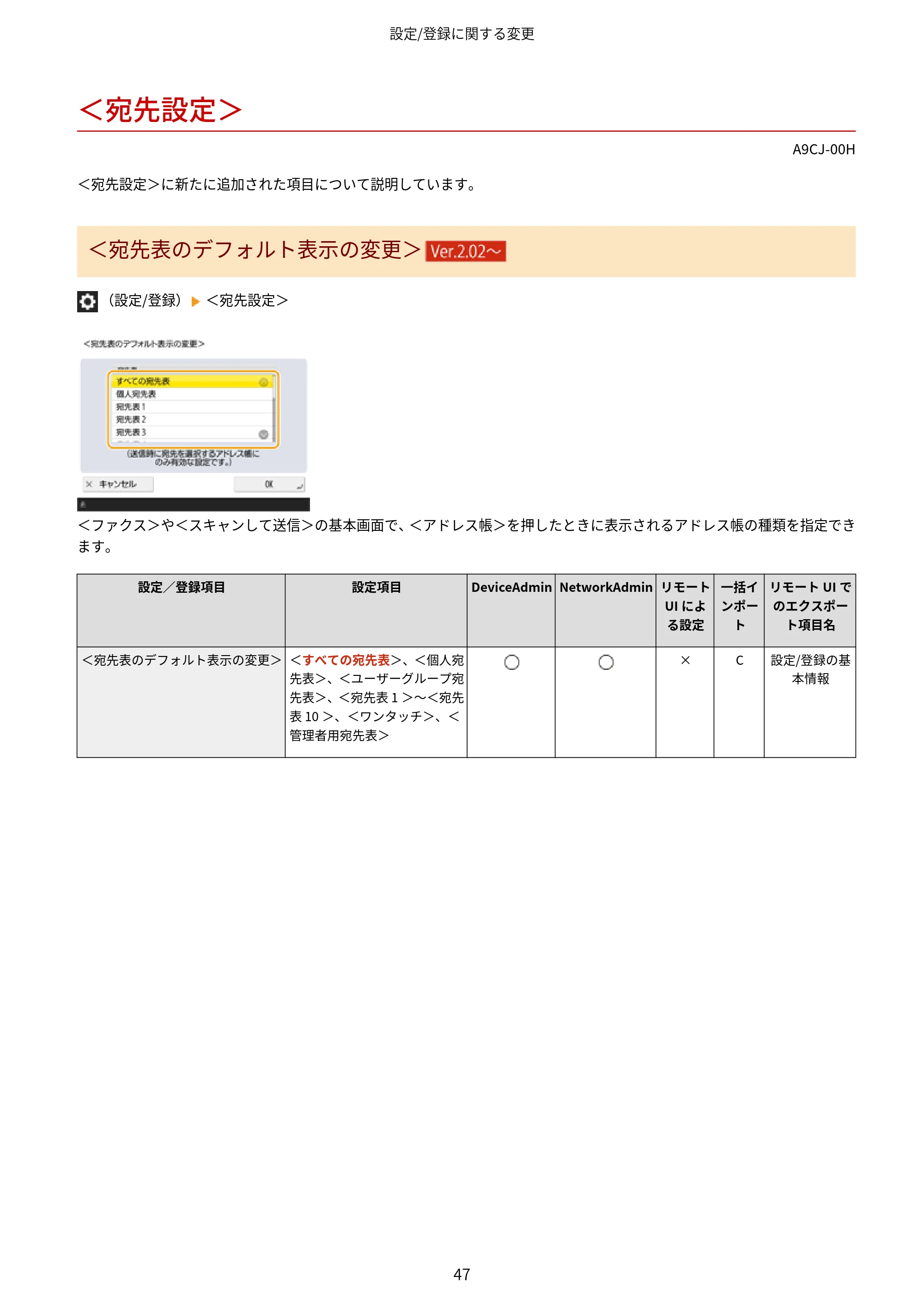
Task: Click the NetworkAdmin column header
Action: [606, 610]
